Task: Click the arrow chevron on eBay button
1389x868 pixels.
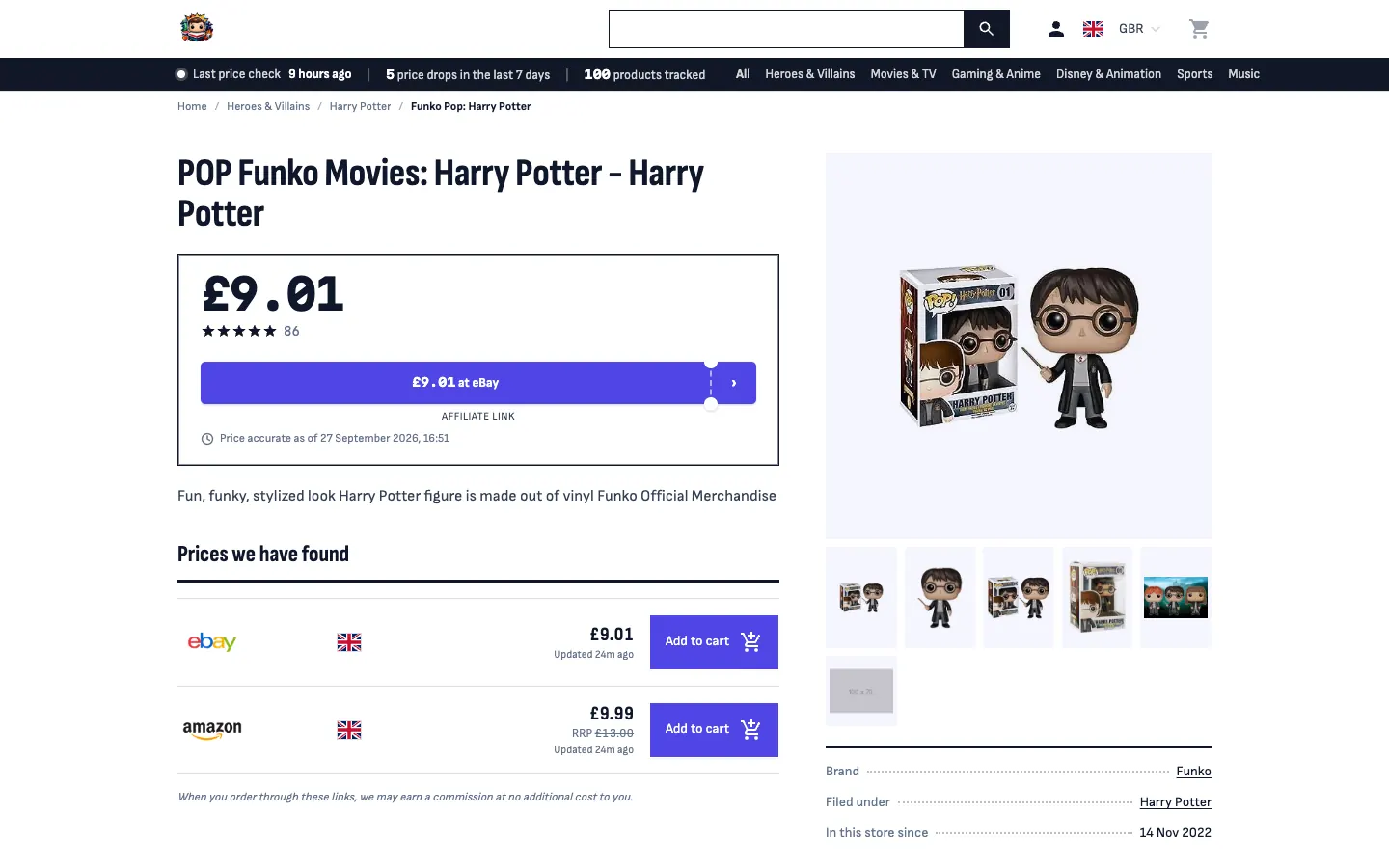Action: [x=734, y=383]
